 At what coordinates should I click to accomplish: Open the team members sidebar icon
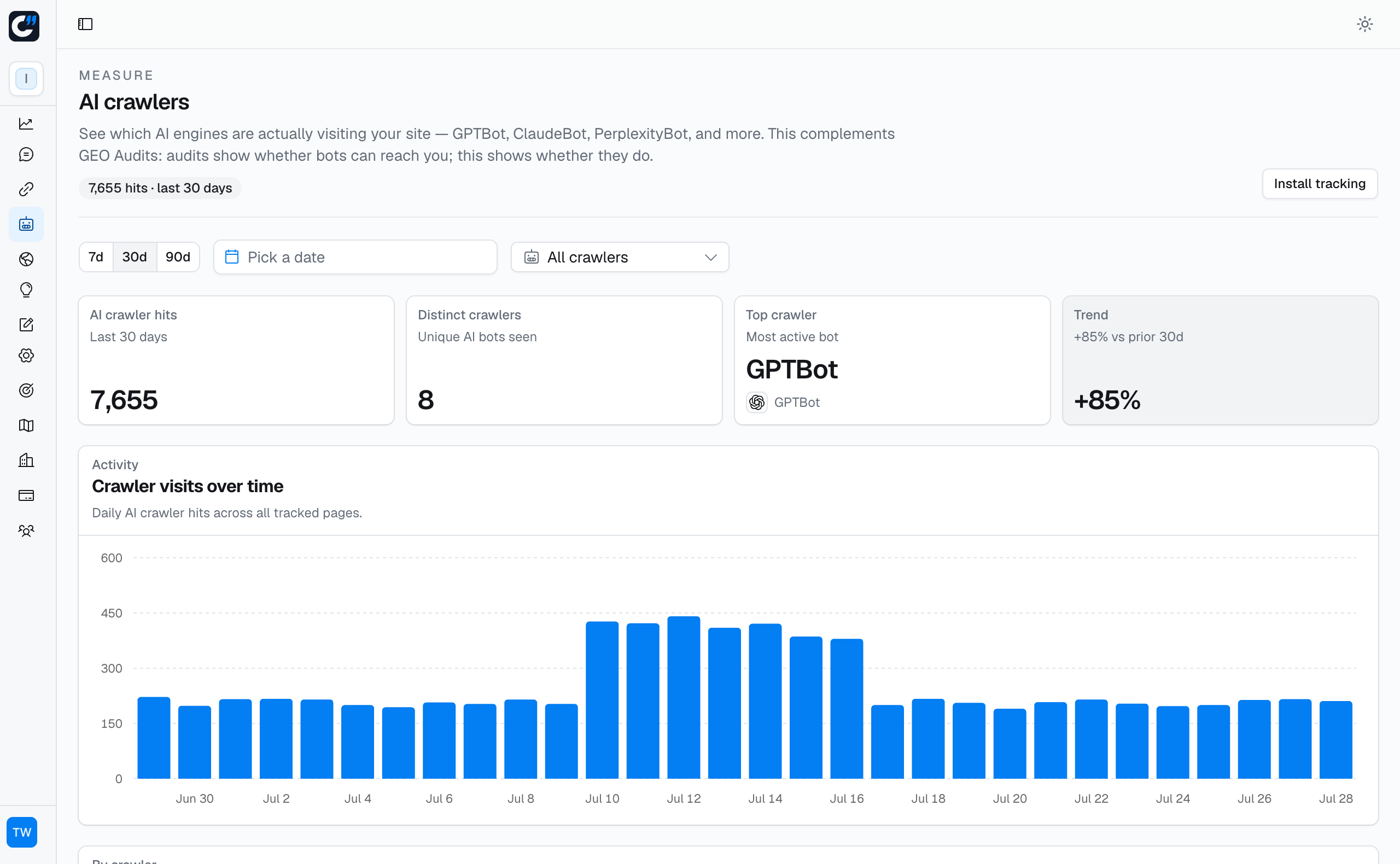(26, 530)
